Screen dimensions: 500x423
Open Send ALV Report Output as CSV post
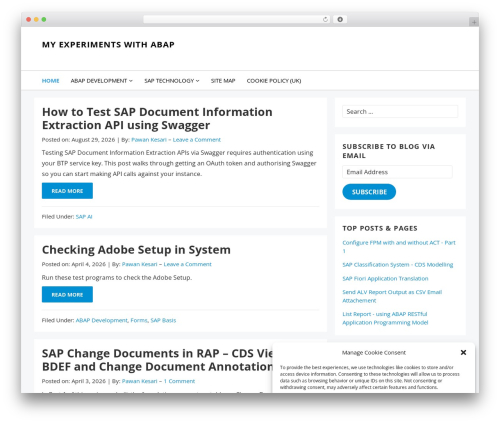[392, 296]
